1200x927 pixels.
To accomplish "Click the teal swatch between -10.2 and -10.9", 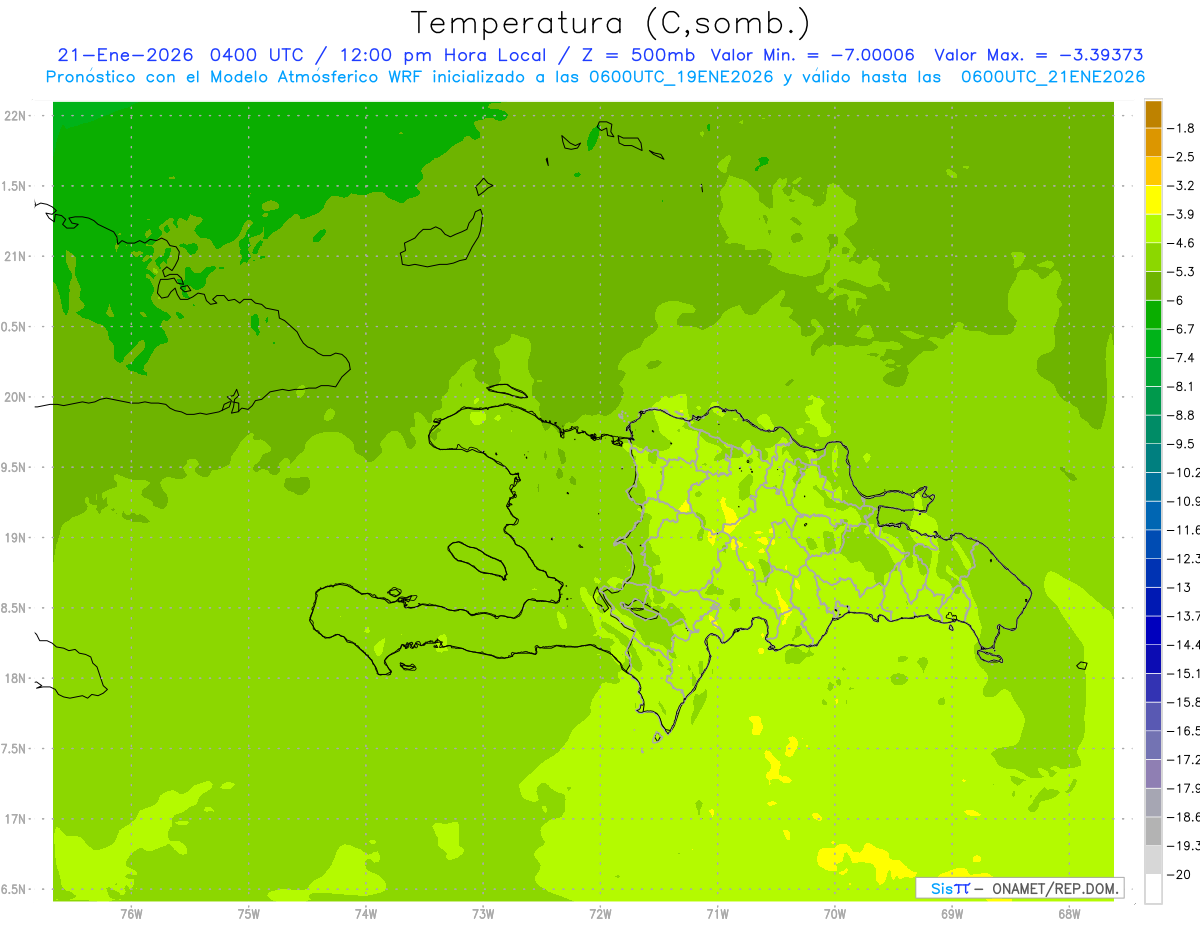I will (1153, 487).
